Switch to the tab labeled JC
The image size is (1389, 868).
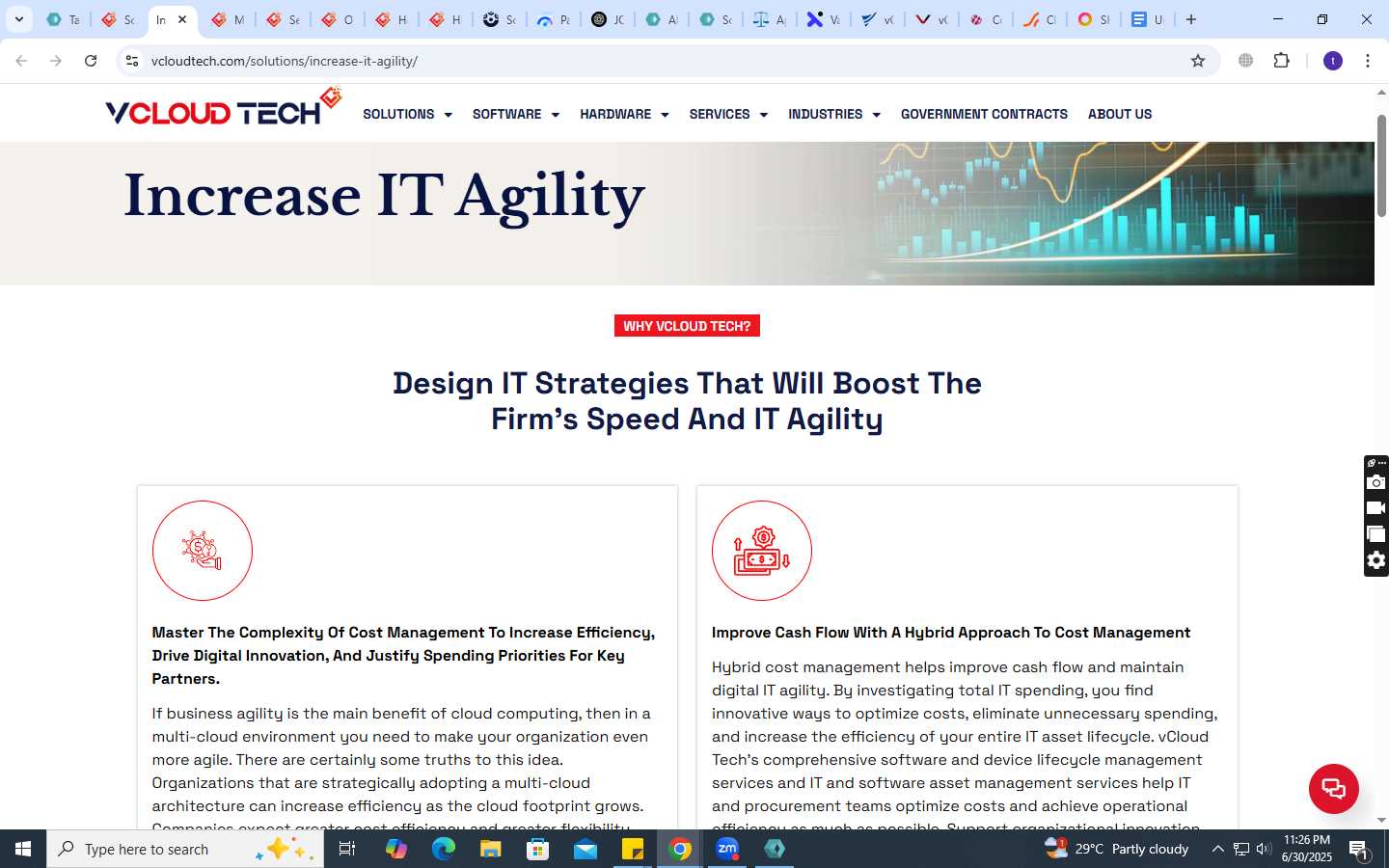[609, 19]
